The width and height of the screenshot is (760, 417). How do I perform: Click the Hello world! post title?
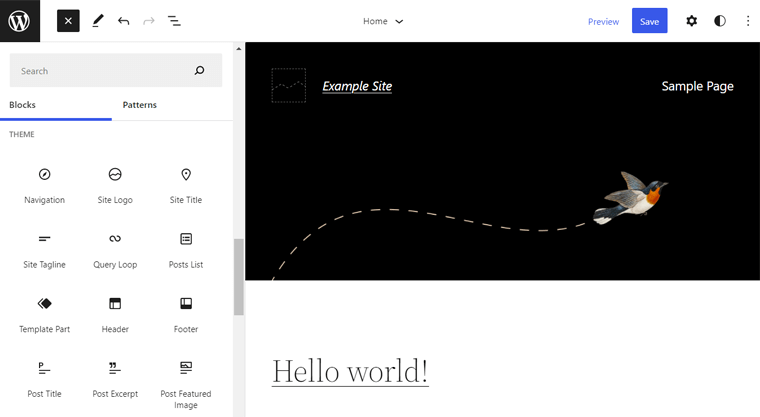pyautogui.click(x=350, y=372)
